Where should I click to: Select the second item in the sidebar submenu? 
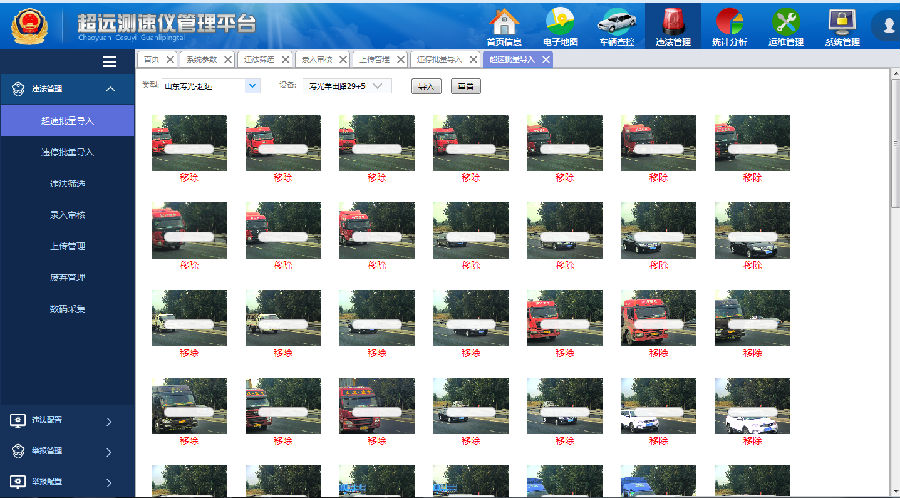click(67, 152)
